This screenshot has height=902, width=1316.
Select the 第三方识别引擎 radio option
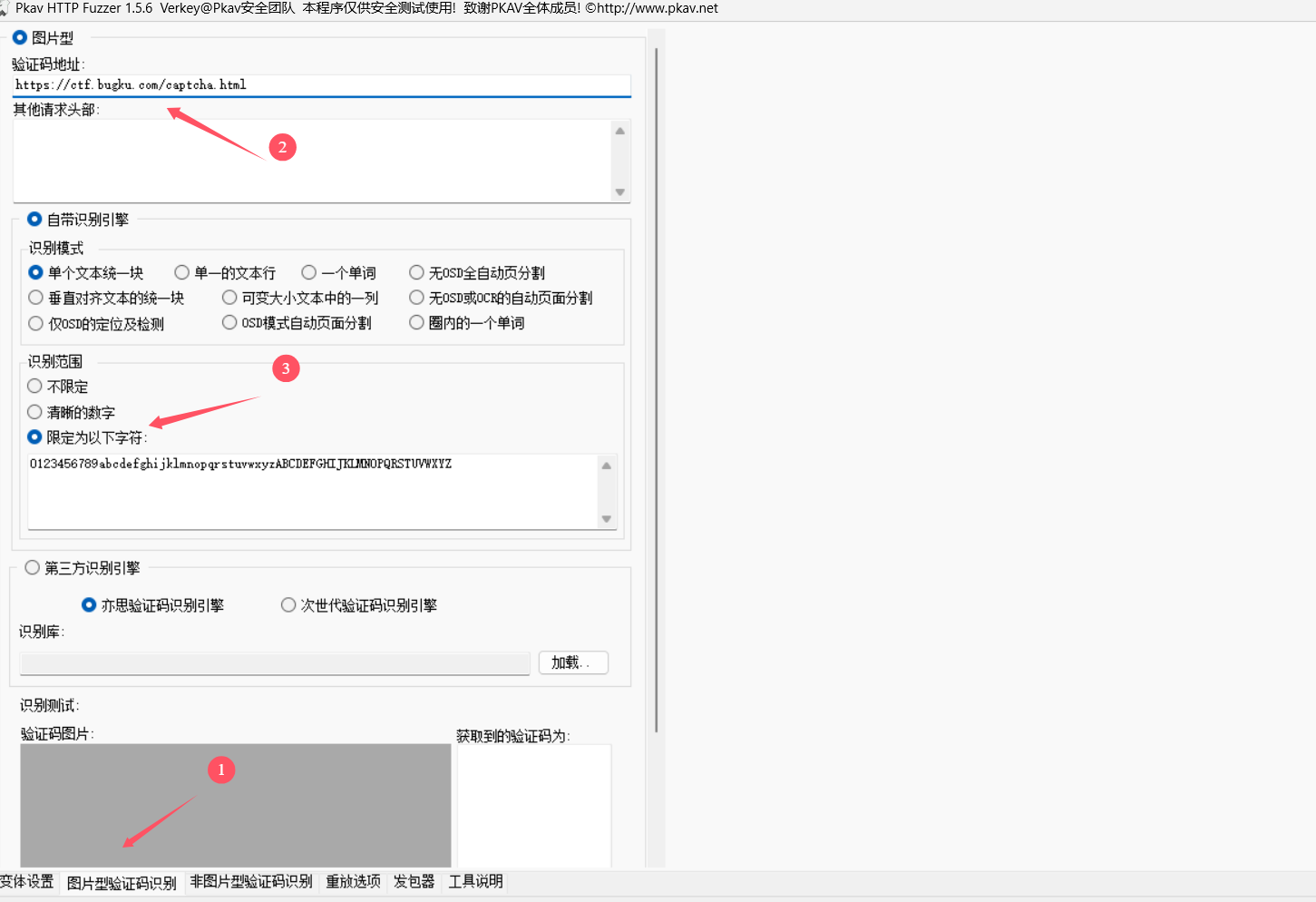coord(33,568)
